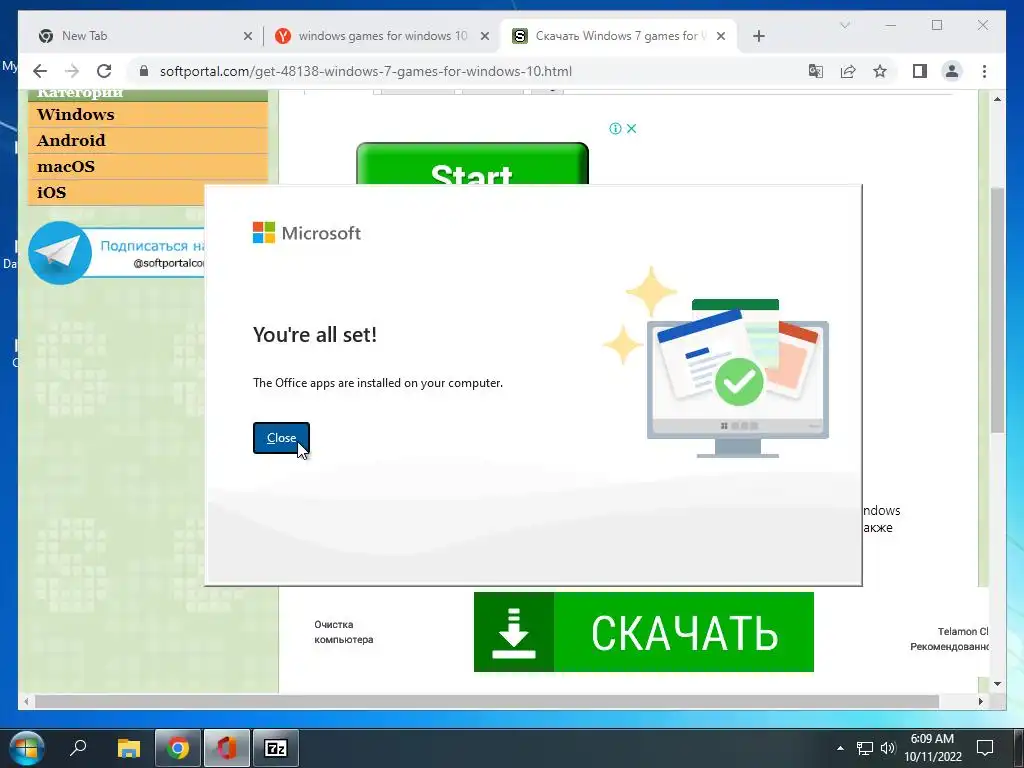Switch to windows games for windows 10 tab
The width and height of the screenshot is (1024, 768).
point(383,36)
